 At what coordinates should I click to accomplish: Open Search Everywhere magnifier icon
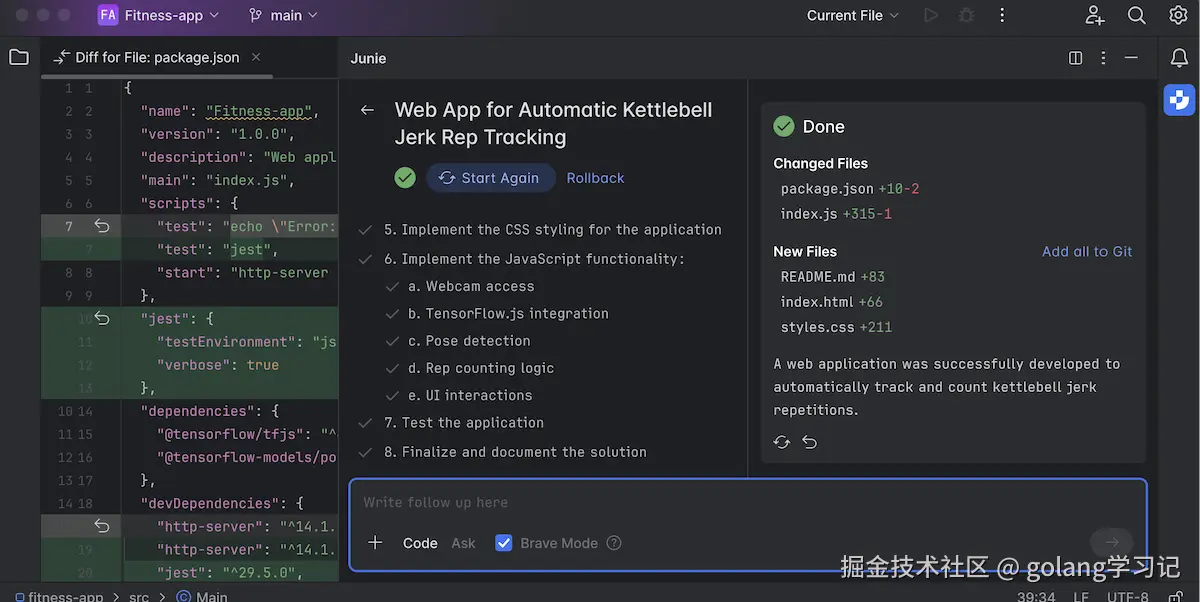tap(1137, 16)
